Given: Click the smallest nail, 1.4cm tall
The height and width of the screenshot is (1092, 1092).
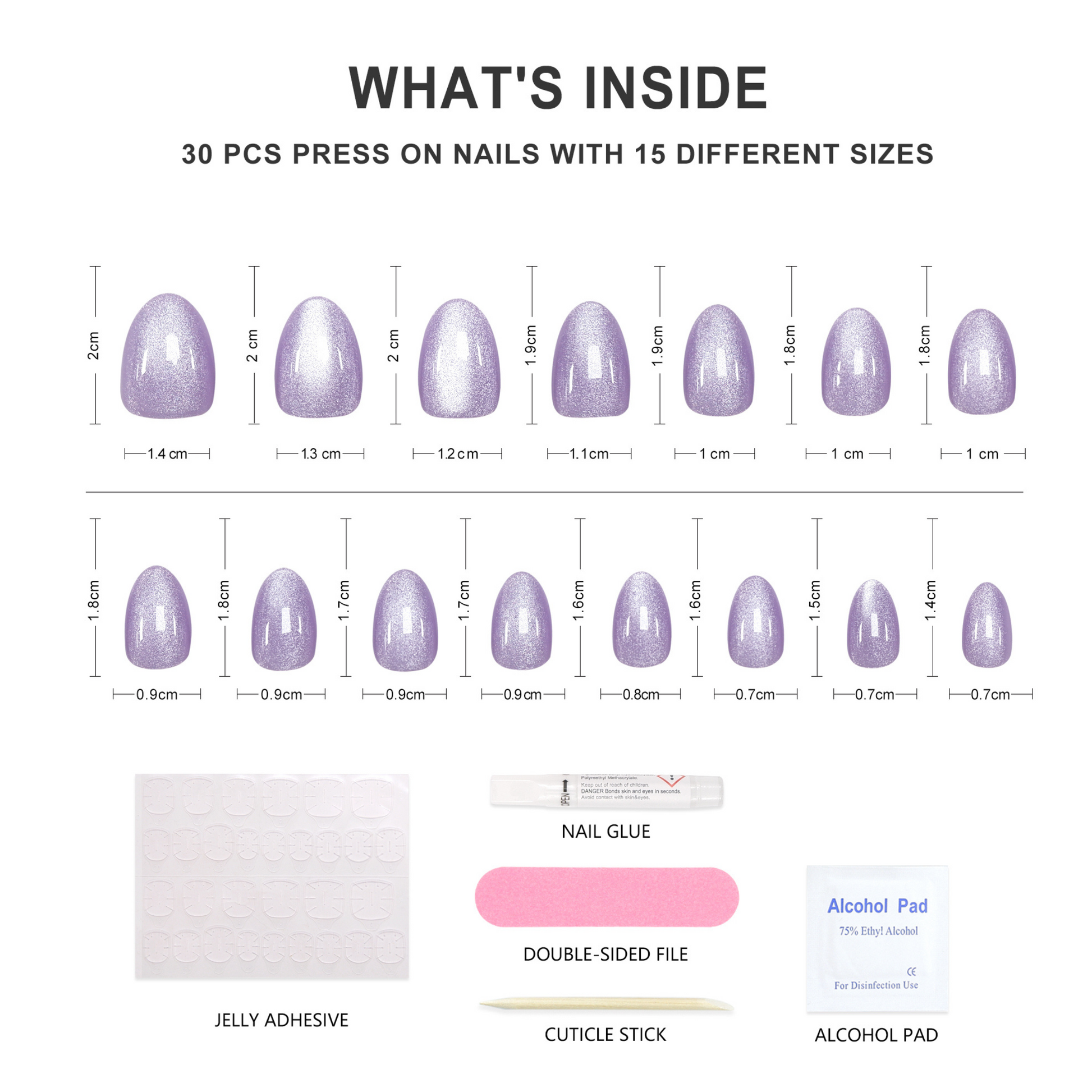Looking at the screenshot, I should tap(987, 625).
